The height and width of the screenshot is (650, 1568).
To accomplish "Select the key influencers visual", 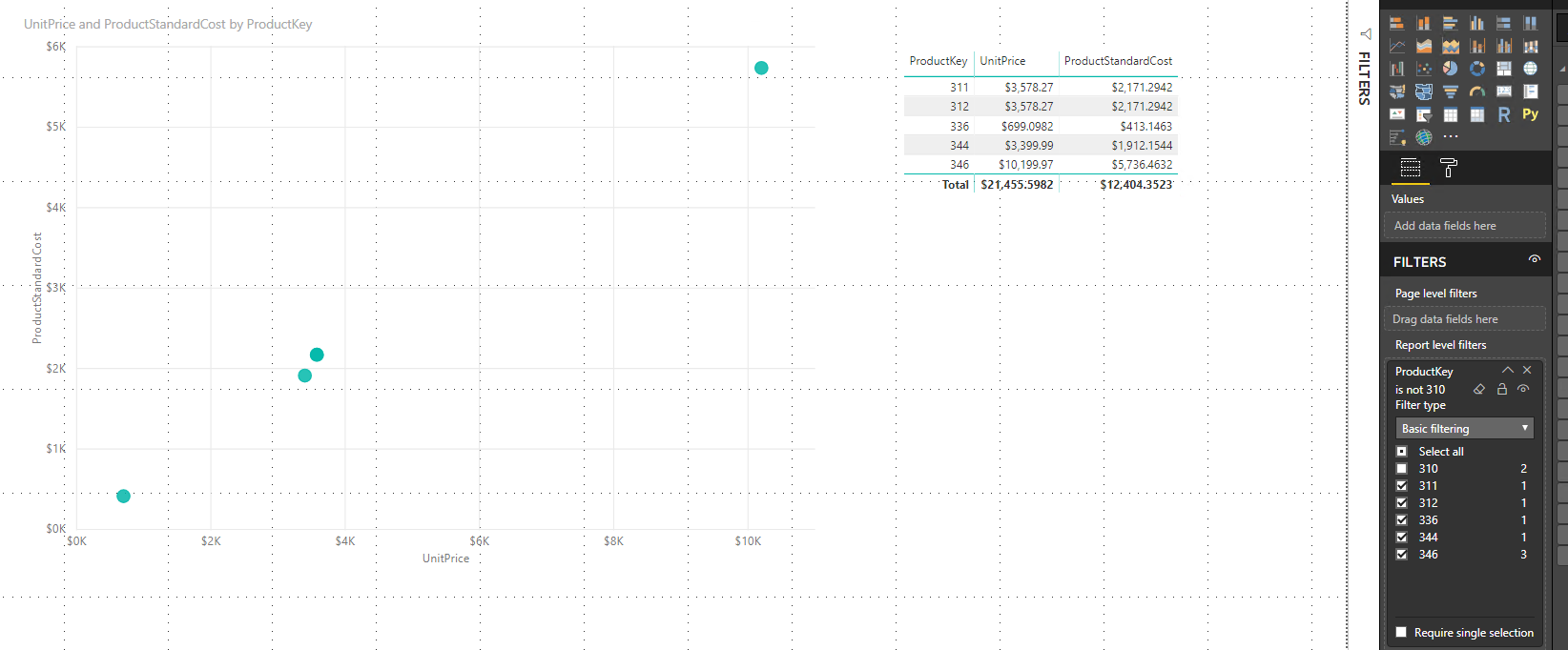I will tap(1397, 137).
